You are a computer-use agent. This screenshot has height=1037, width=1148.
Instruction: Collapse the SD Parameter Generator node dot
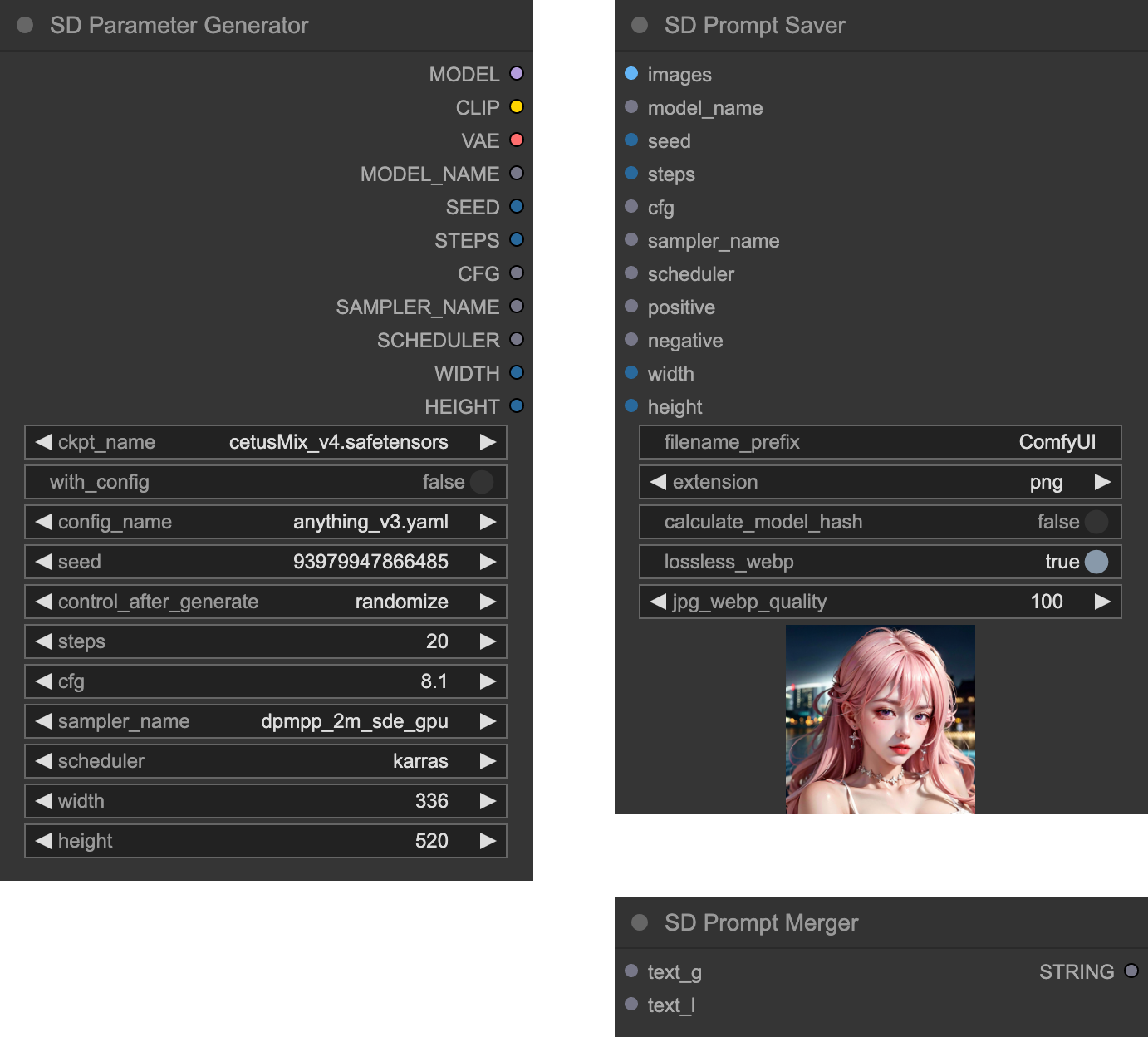(25, 25)
